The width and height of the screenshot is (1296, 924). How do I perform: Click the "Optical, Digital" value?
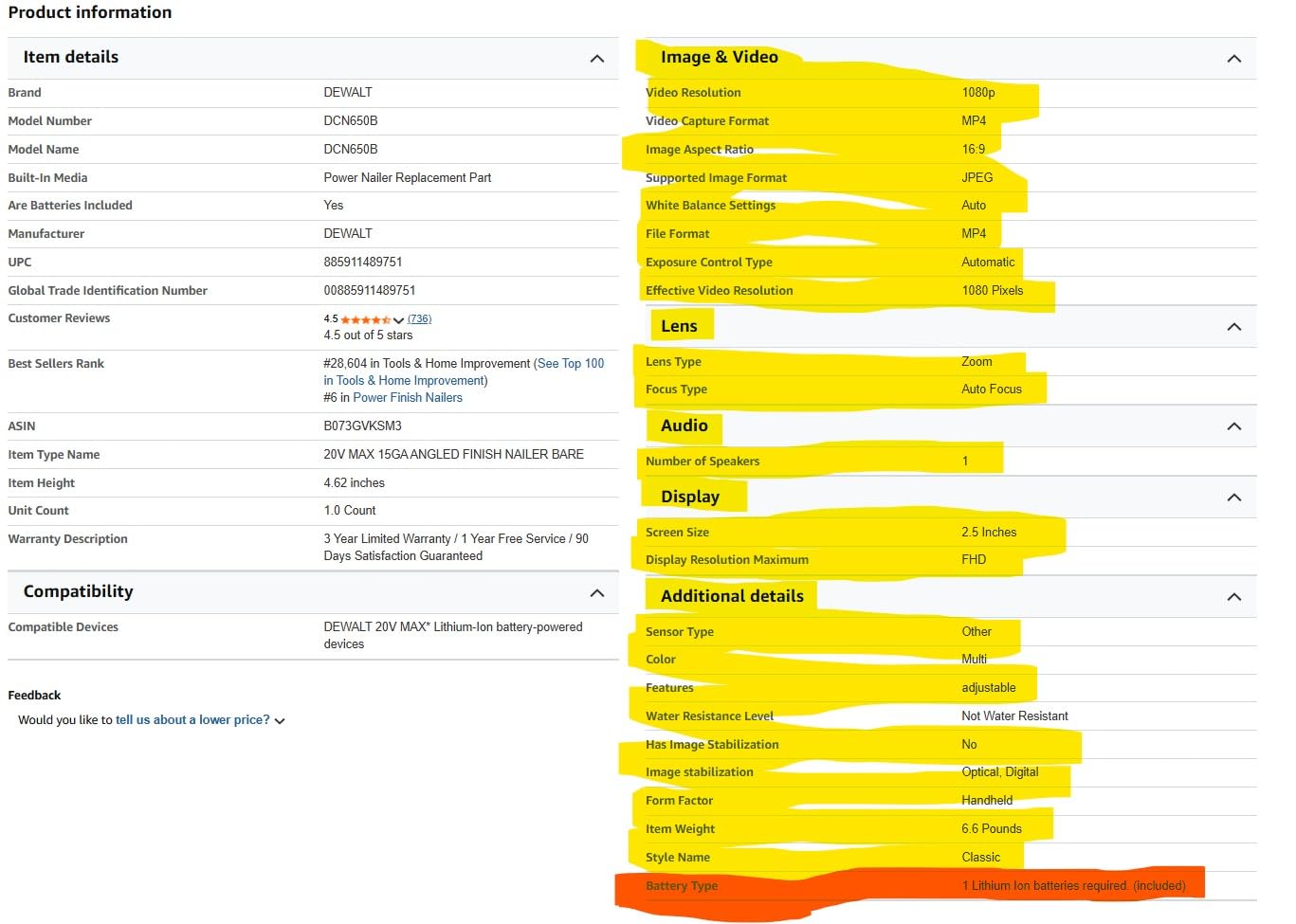coord(1000,772)
